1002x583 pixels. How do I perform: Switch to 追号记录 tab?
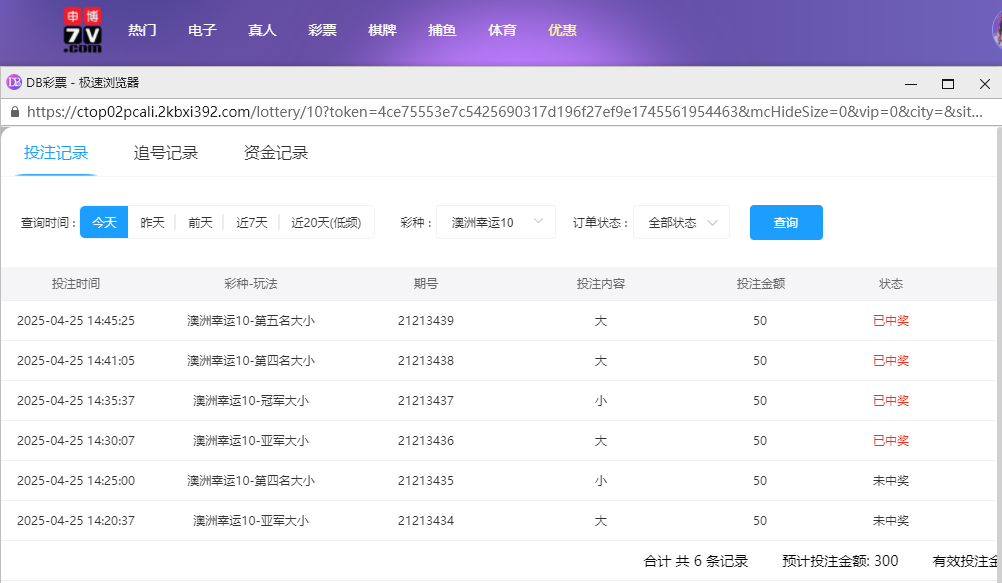tap(166, 153)
